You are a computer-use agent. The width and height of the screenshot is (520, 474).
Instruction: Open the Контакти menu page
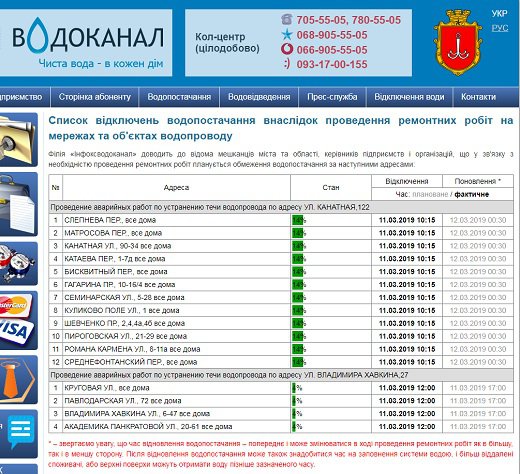(478, 97)
